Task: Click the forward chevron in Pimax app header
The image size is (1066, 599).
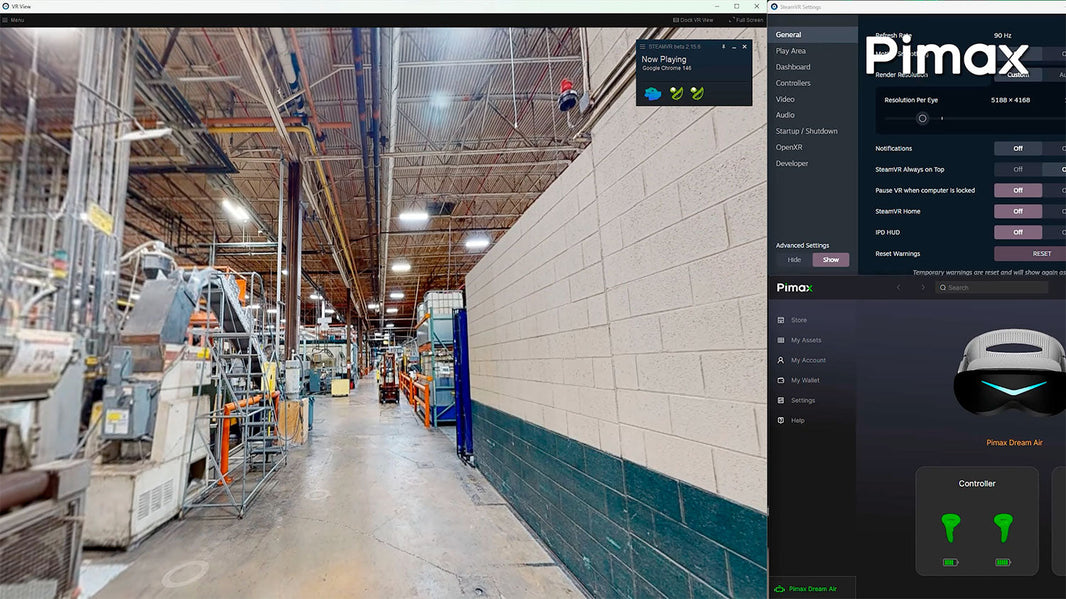Action: coord(923,287)
